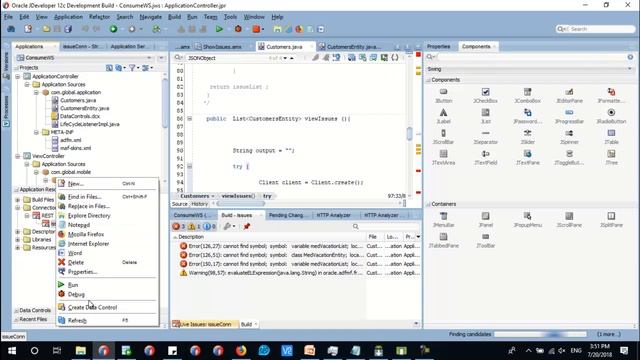Switch to the Properties tab
Screen dimensions: 640x360
coord(438,47)
